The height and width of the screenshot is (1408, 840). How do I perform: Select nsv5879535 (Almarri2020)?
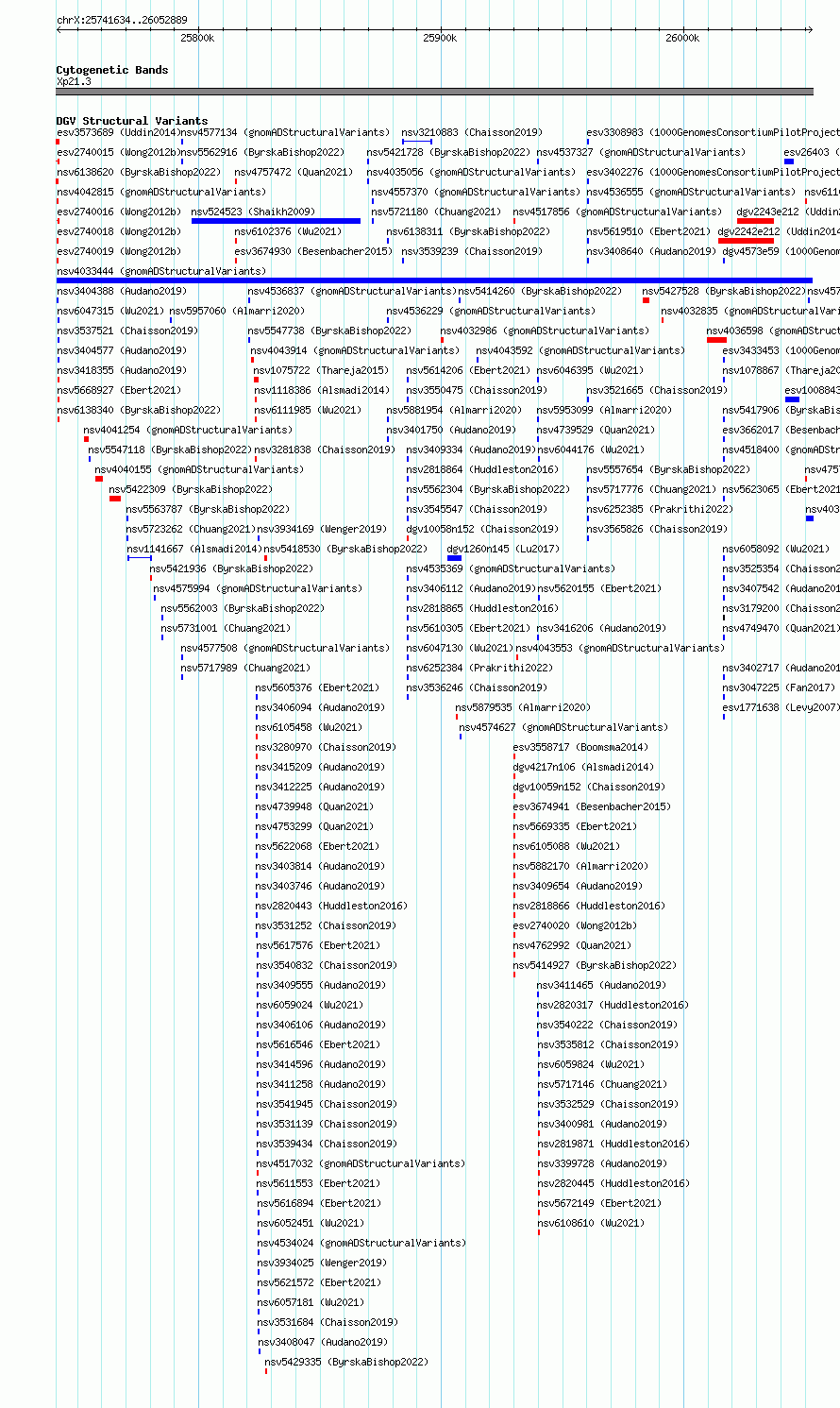[x=523, y=707]
